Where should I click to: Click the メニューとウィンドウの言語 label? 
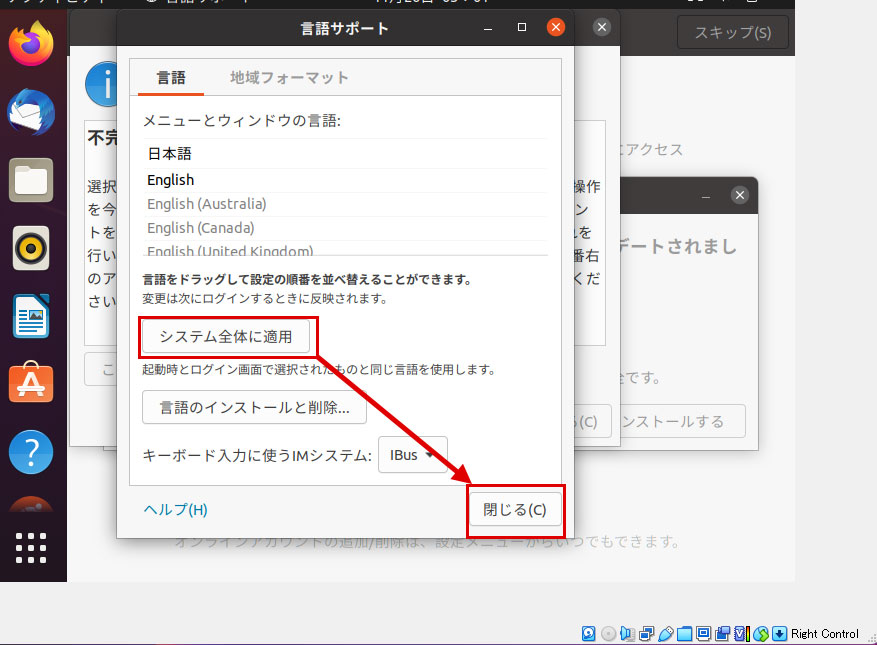click(x=242, y=120)
